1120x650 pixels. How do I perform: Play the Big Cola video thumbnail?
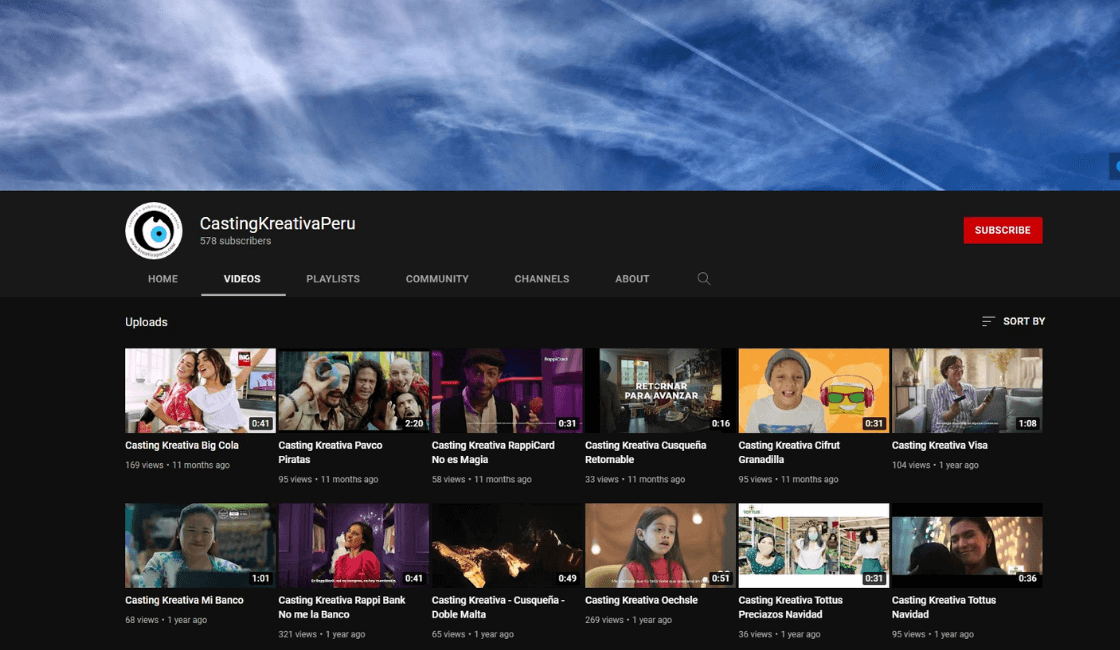click(x=200, y=390)
